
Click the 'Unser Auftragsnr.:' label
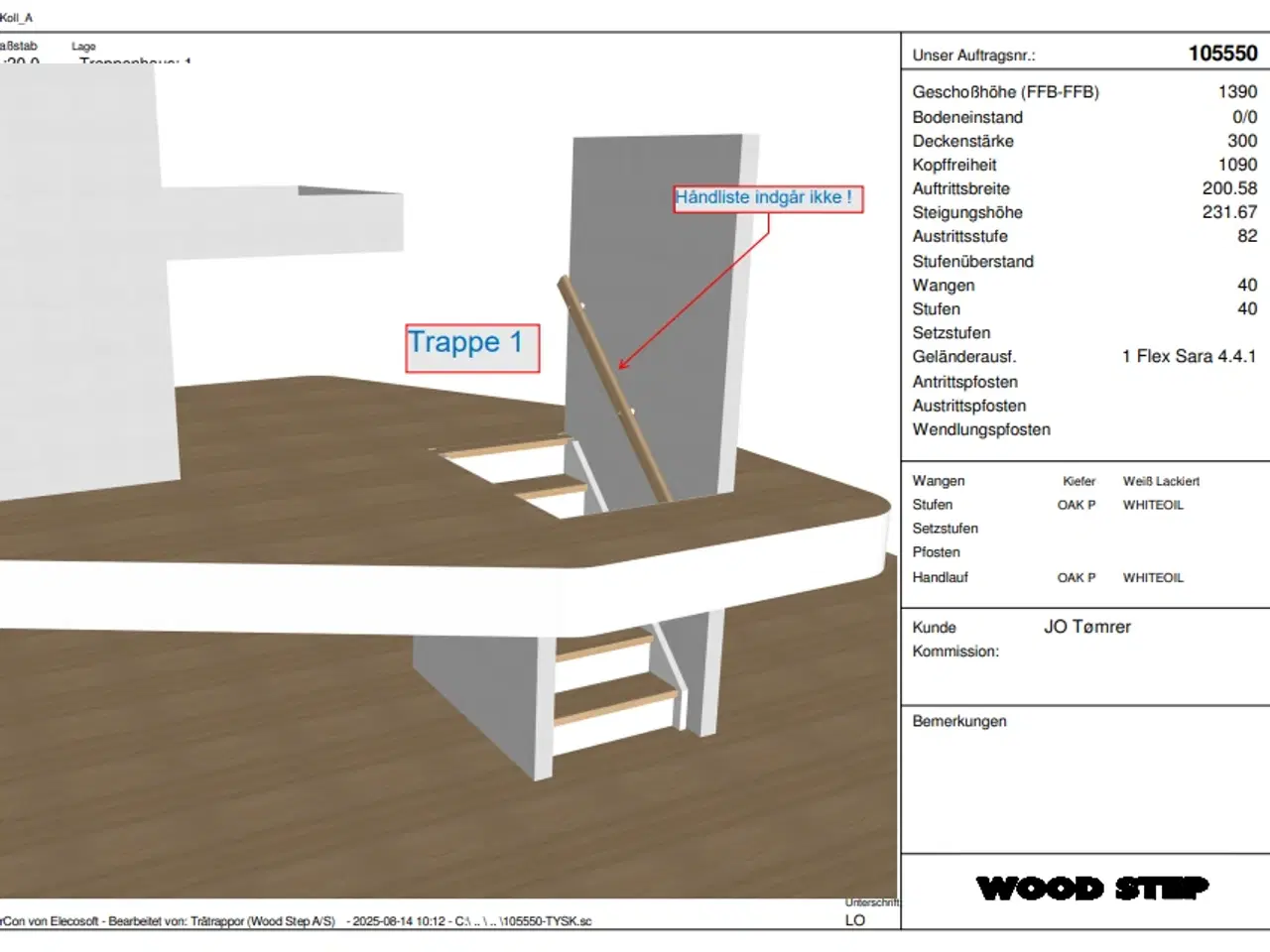[x=973, y=56]
